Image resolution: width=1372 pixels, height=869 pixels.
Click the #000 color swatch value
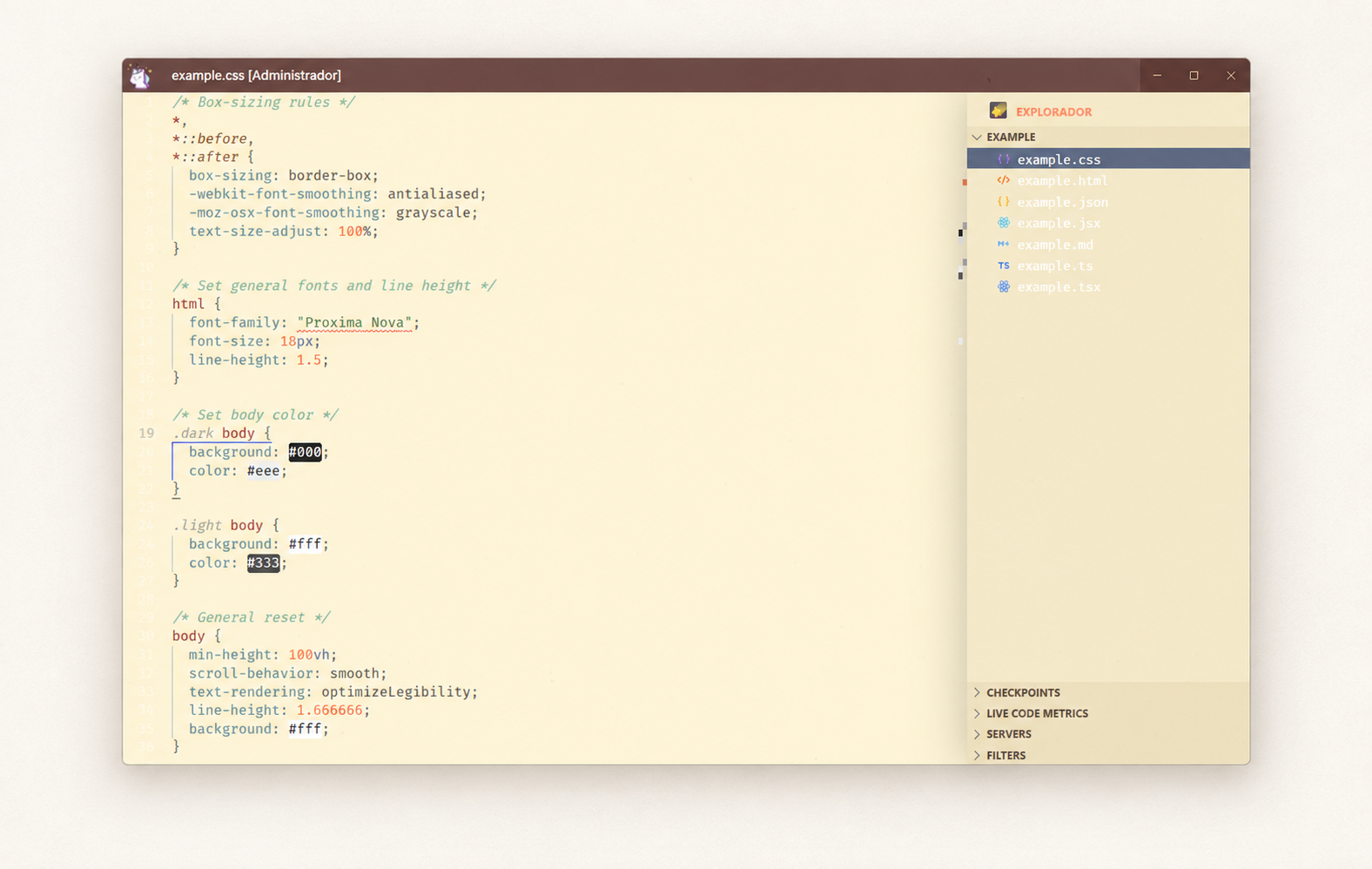click(x=305, y=452)
